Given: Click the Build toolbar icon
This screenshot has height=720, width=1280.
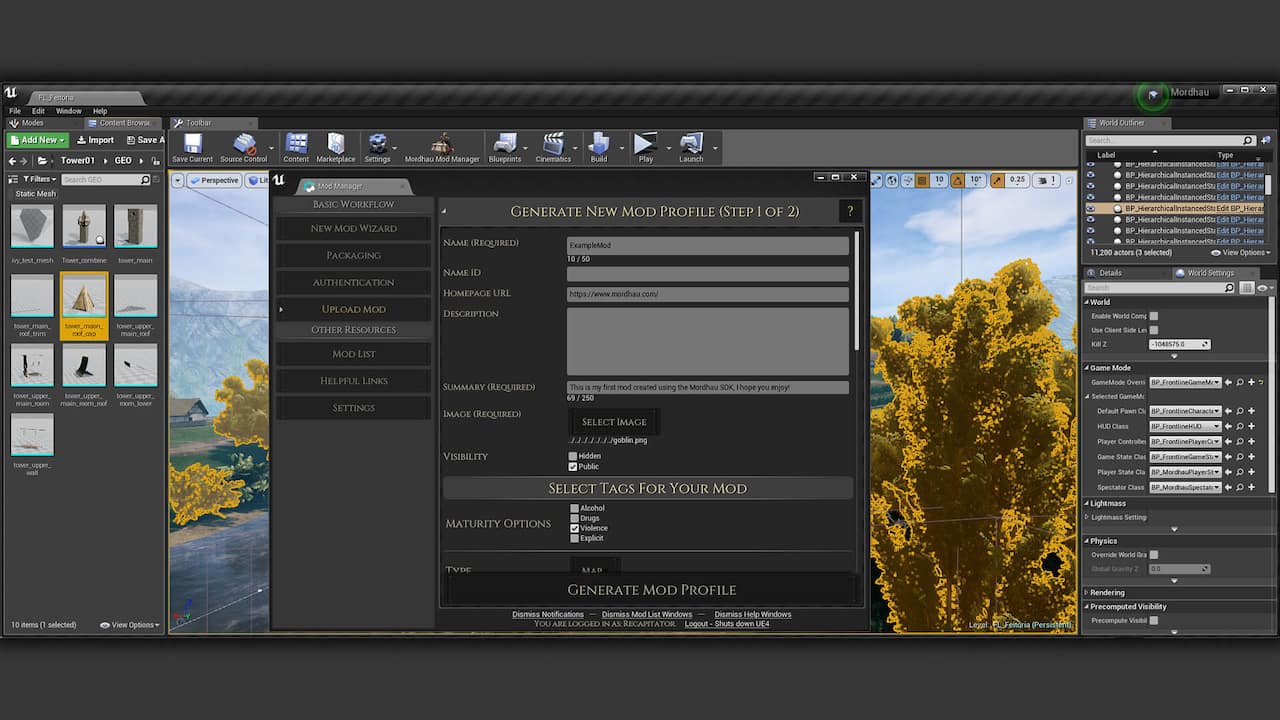Looking at the screenshot, I should 598,147.
